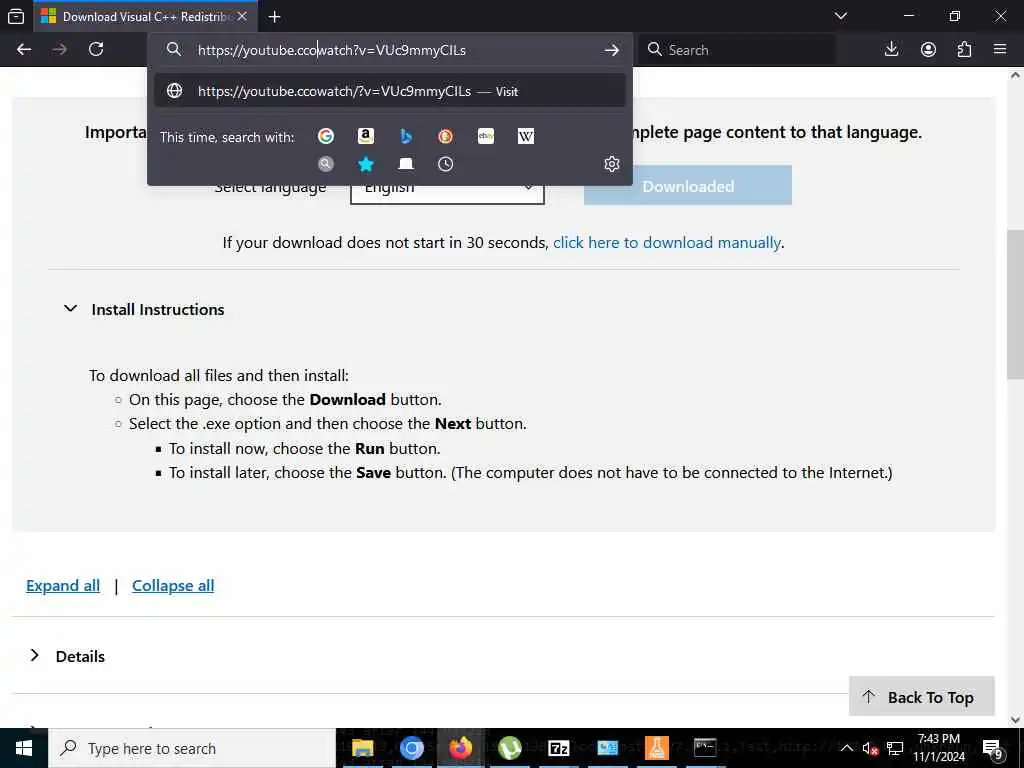Click the Back To Top button

pyautogui.click(x=921, y=697)
